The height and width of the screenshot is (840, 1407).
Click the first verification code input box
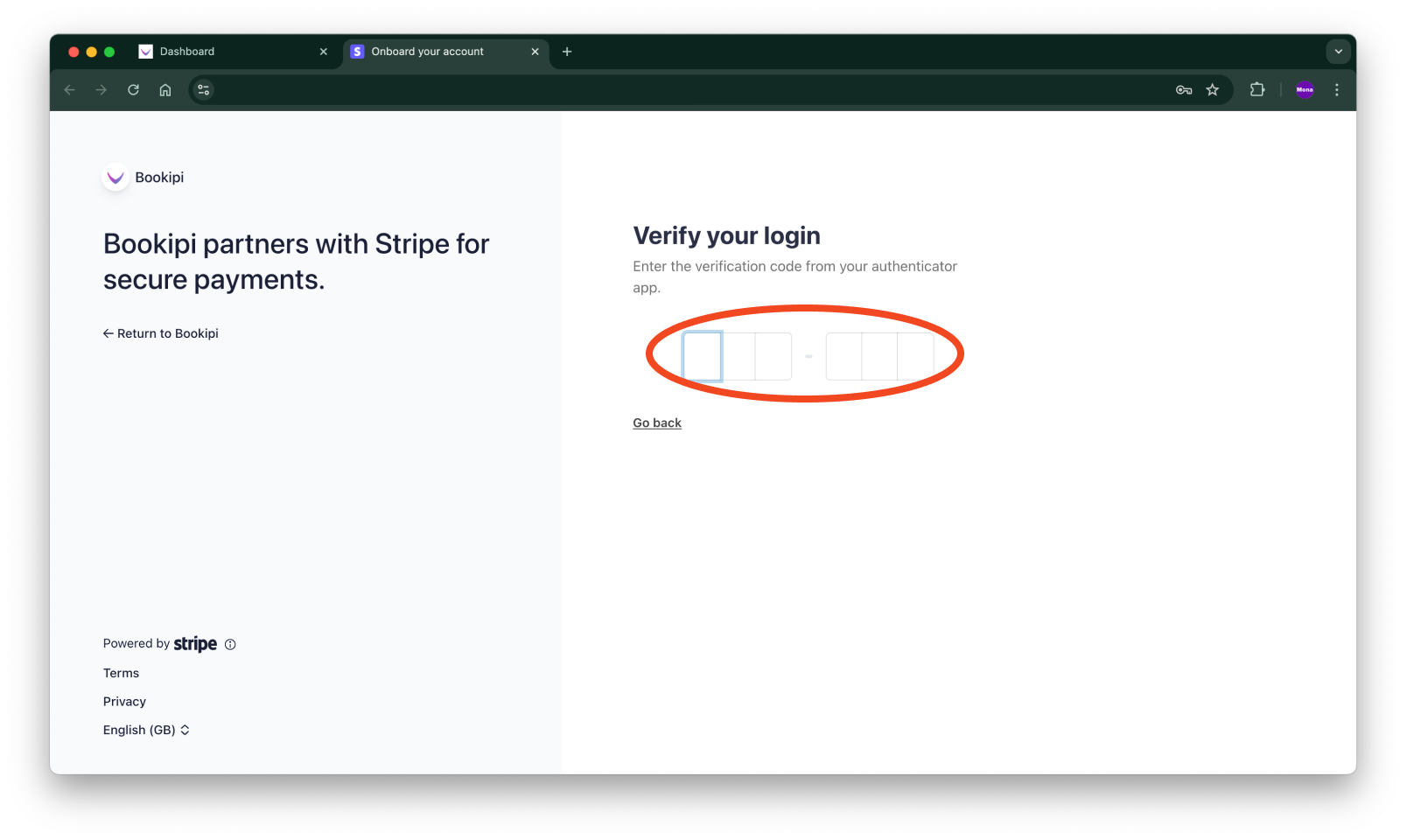coord(701,356)
